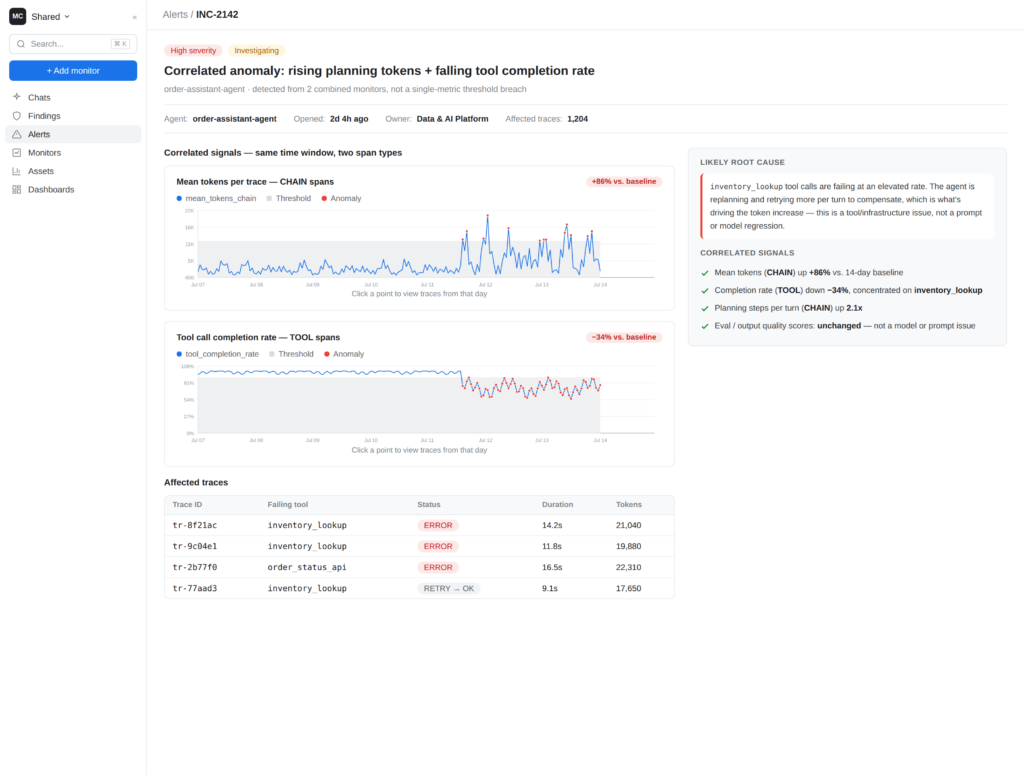Click the Monitors icon in sidebar
This screenshot has width=1024, height=775.
tap(17, 152)
